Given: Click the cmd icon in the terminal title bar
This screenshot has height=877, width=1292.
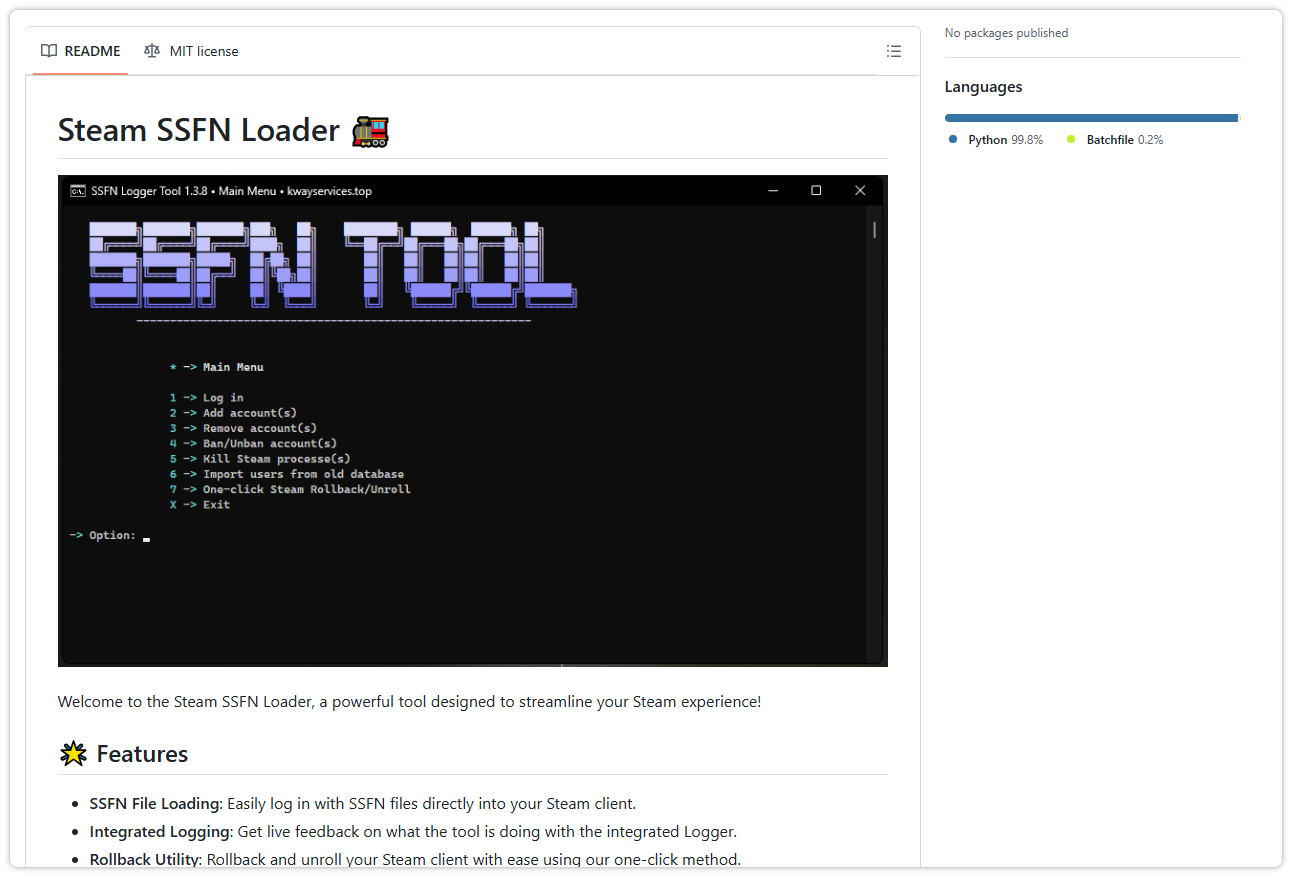Looking at the screenshot, I should coord(77,190).
